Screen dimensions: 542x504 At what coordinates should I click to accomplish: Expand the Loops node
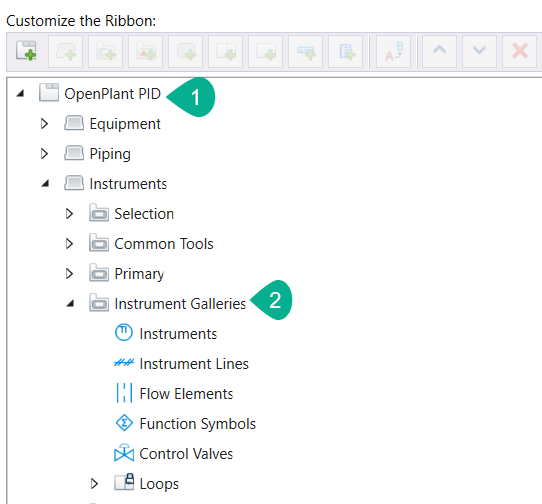(94, 484)
